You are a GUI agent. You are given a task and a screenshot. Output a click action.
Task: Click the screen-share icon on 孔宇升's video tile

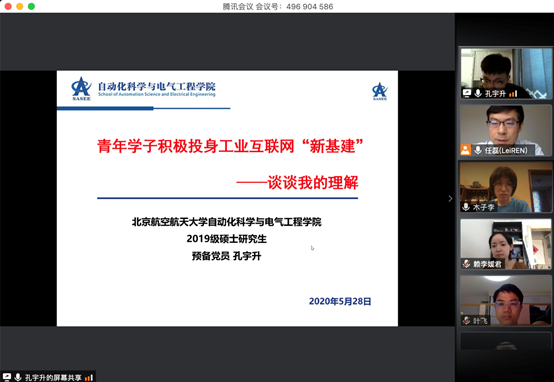[467, 93]
